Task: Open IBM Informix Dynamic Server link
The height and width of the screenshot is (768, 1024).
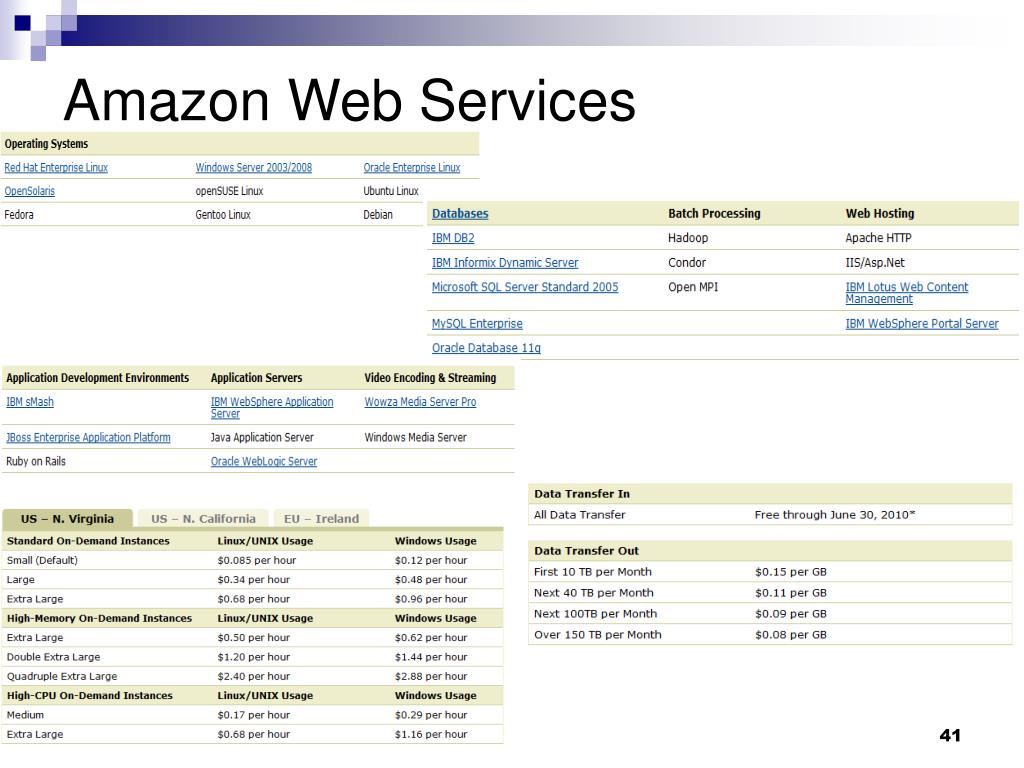Action: [x=505, y=263]
